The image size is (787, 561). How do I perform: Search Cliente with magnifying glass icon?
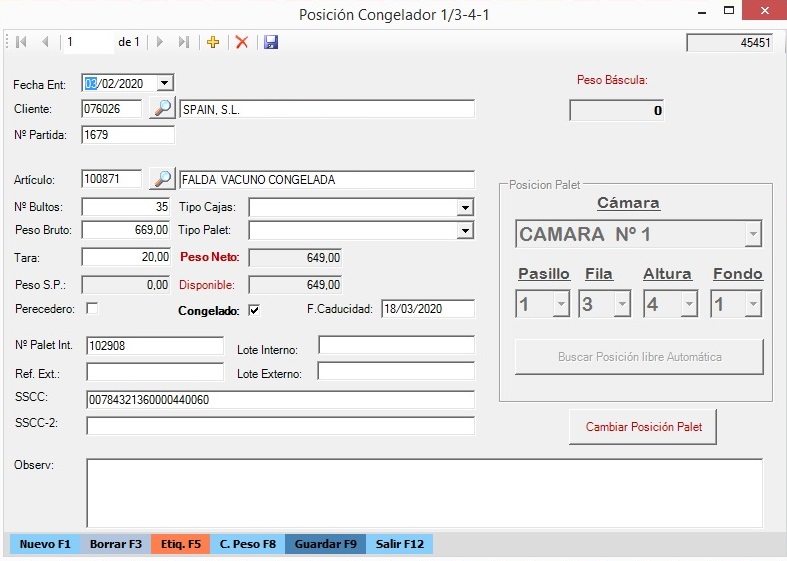161,108
